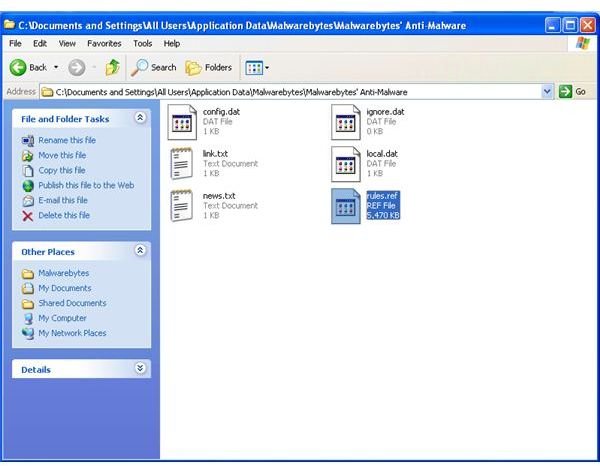
Task: Click the green Go button
Action: pos(572,92)
